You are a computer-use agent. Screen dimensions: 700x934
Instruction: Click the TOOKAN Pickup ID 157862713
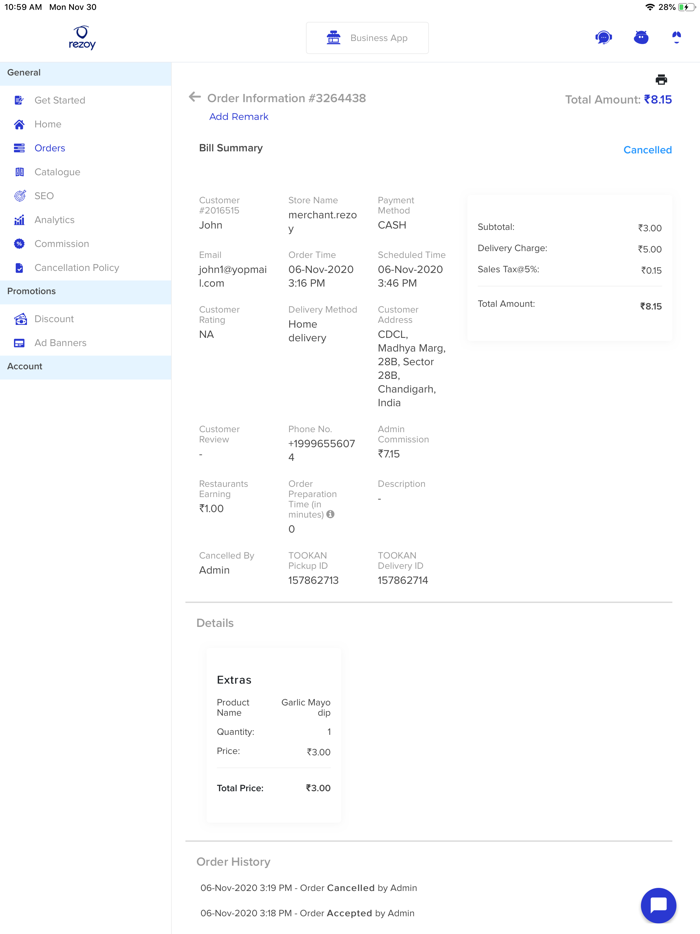pyautogui.click(x=313, y=580)
